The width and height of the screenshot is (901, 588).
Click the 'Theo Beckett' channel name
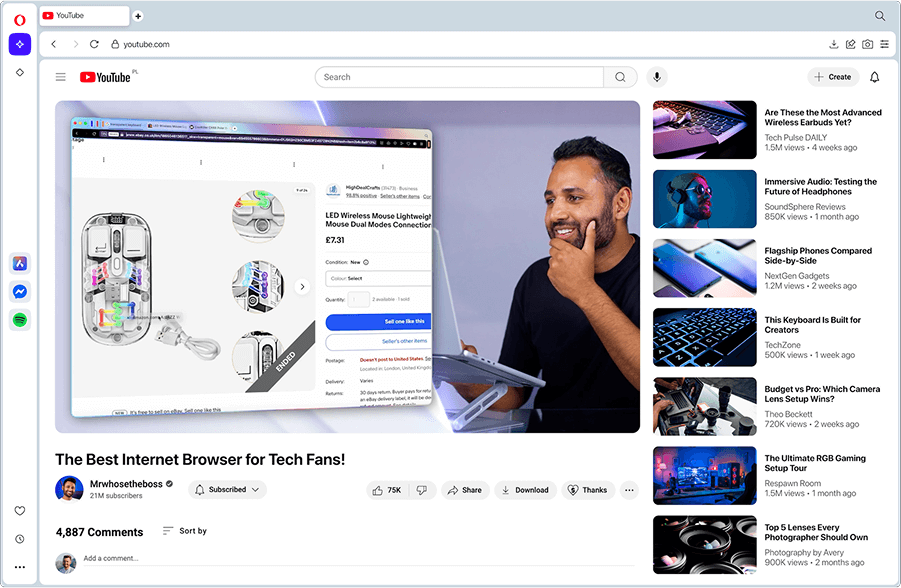pyautogui.click(x=788, y=414)
